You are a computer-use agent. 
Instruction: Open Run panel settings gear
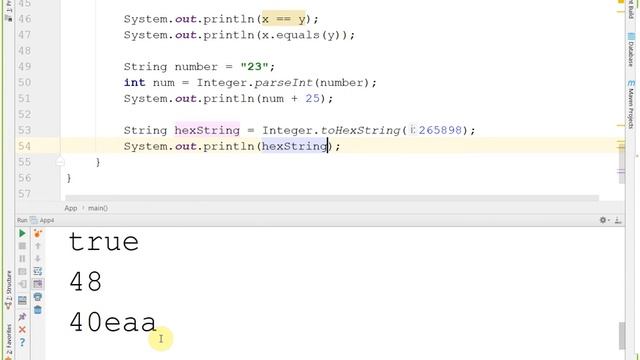604,220
